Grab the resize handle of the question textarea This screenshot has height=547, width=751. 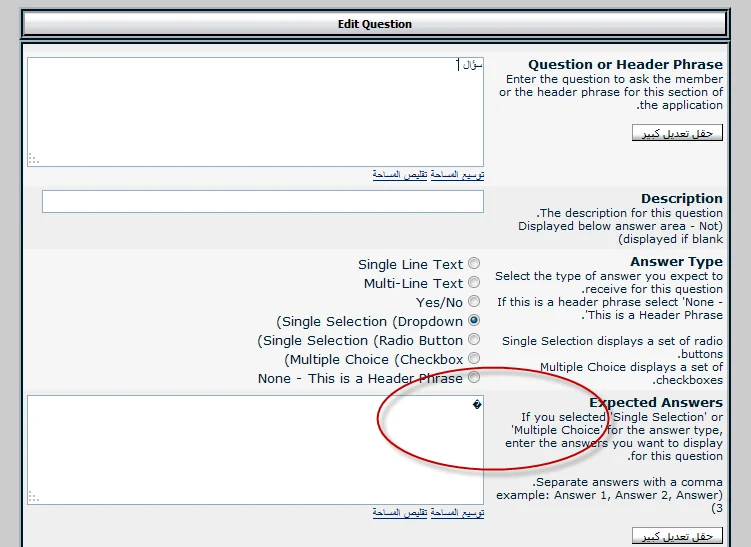pyautogui.click(x=33, y=158)
